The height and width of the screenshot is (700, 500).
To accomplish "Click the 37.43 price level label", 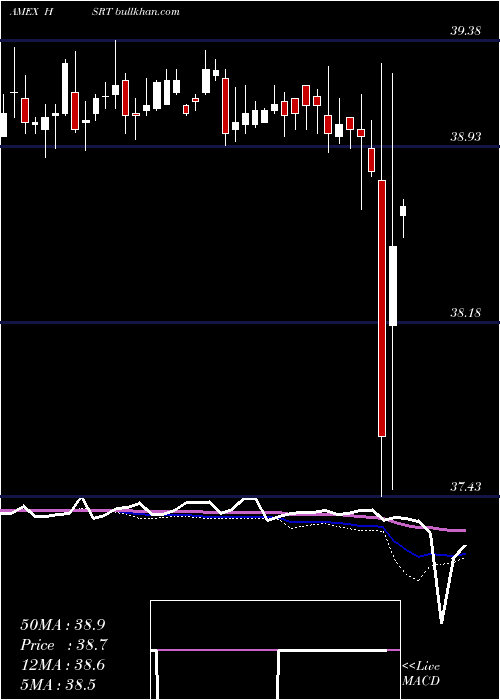I will point(466,486).
